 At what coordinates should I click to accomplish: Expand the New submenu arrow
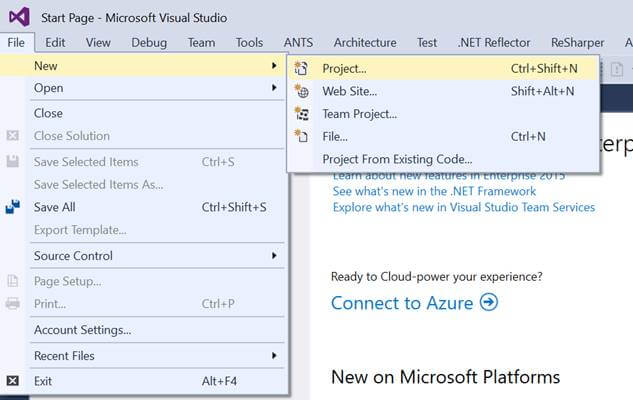click(x=274, y=65)
